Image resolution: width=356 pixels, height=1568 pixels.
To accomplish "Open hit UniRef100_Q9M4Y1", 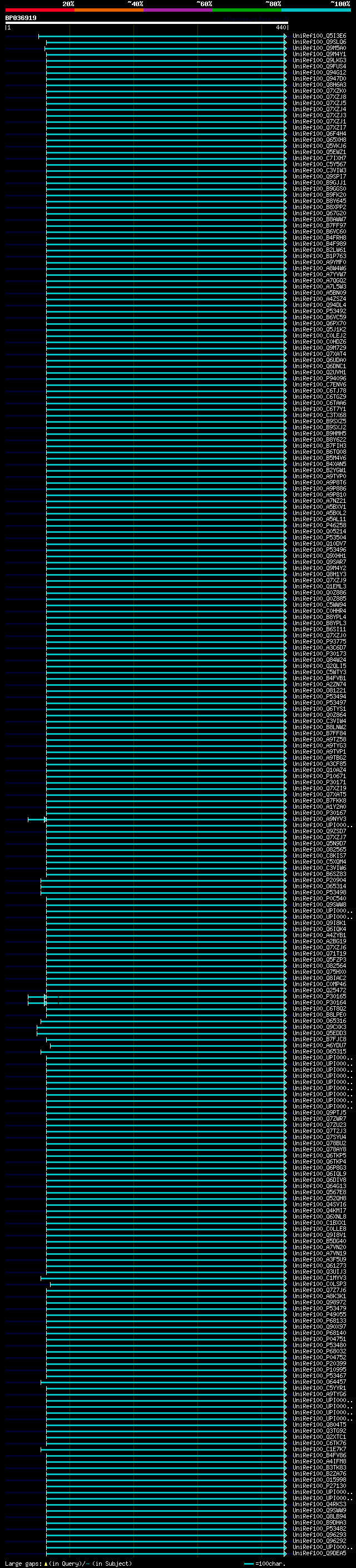I will (319, 54).
